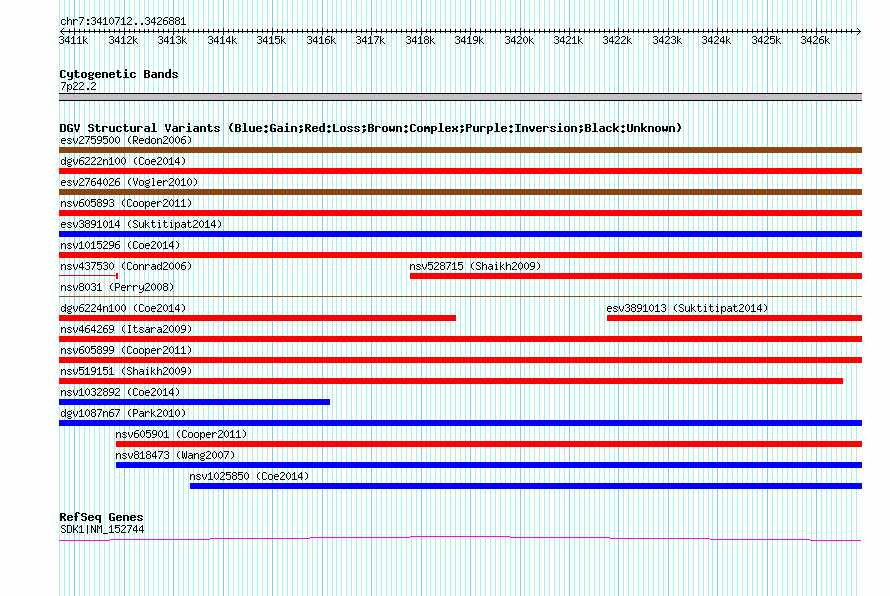890x596 pixels.
Task: Open the nsv519151 (Shaikh2009) variant bar
Action: (x=451, y=381)
